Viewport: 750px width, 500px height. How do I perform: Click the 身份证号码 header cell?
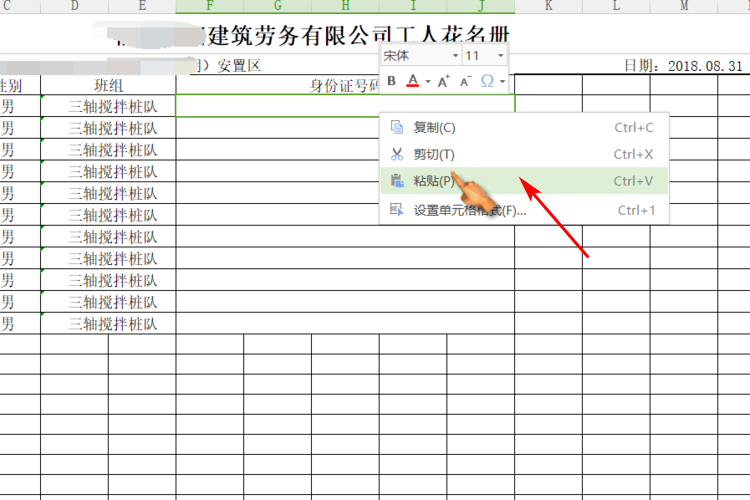tap(345, 85)
